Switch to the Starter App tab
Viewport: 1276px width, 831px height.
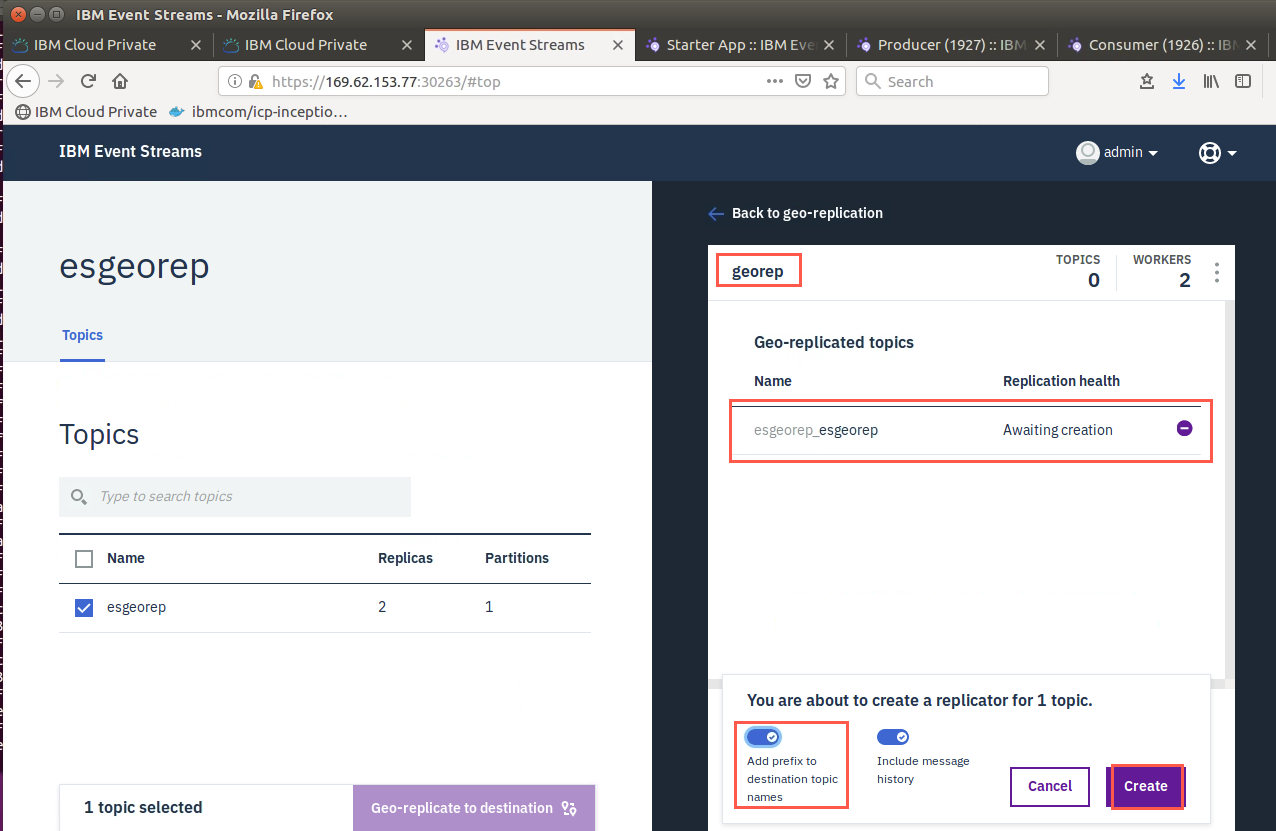(x=740, y=45)
